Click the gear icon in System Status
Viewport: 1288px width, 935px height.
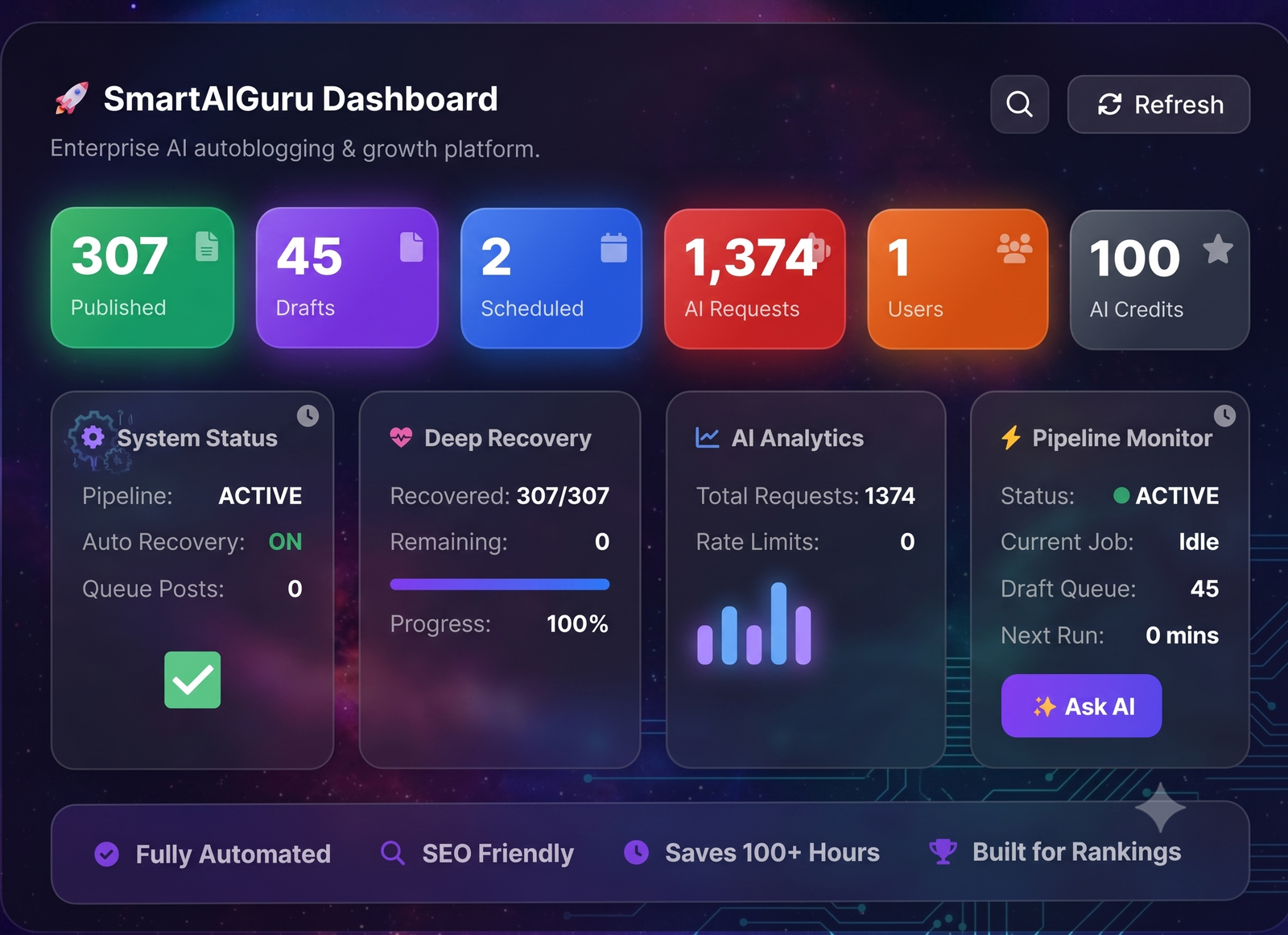pos(93,437)
